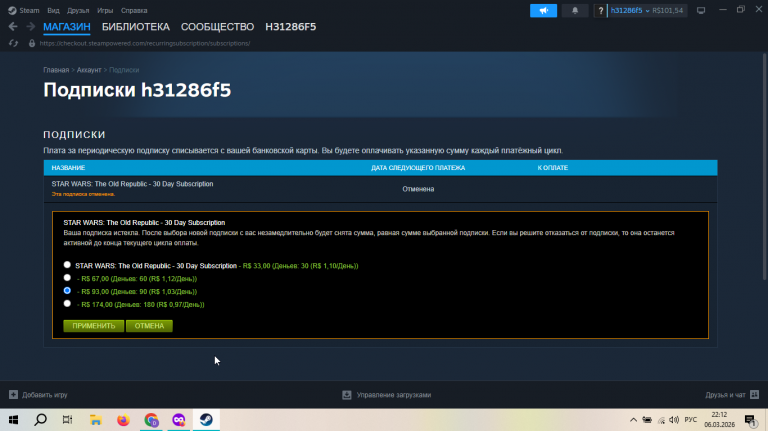The image size is (768, 431).
Task: Click the checkout URL address field
Action: click(x=144, y=43)
